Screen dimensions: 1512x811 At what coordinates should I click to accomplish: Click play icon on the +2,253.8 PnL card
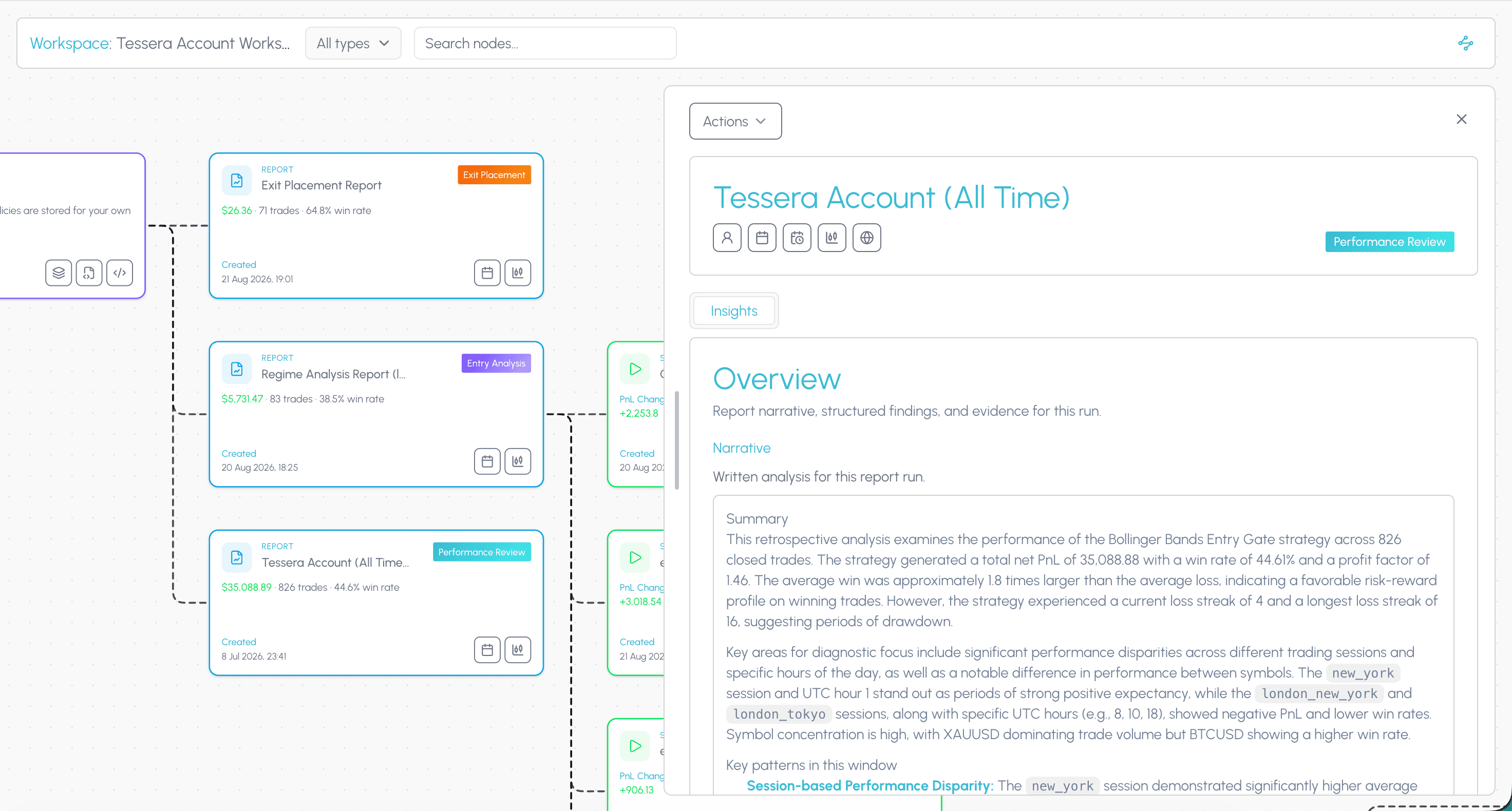pyautogui.click(x=634, y=369)
